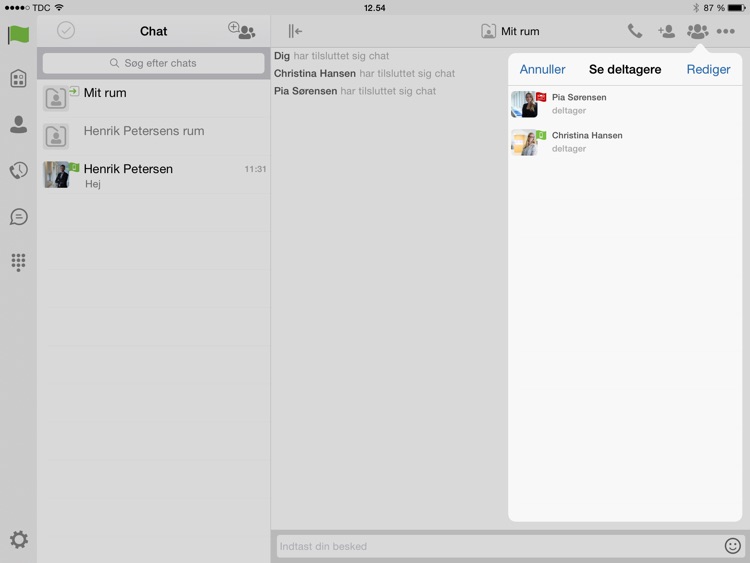Open more options three dots
This screenshot has height=563, width=750.
point(726,31)
